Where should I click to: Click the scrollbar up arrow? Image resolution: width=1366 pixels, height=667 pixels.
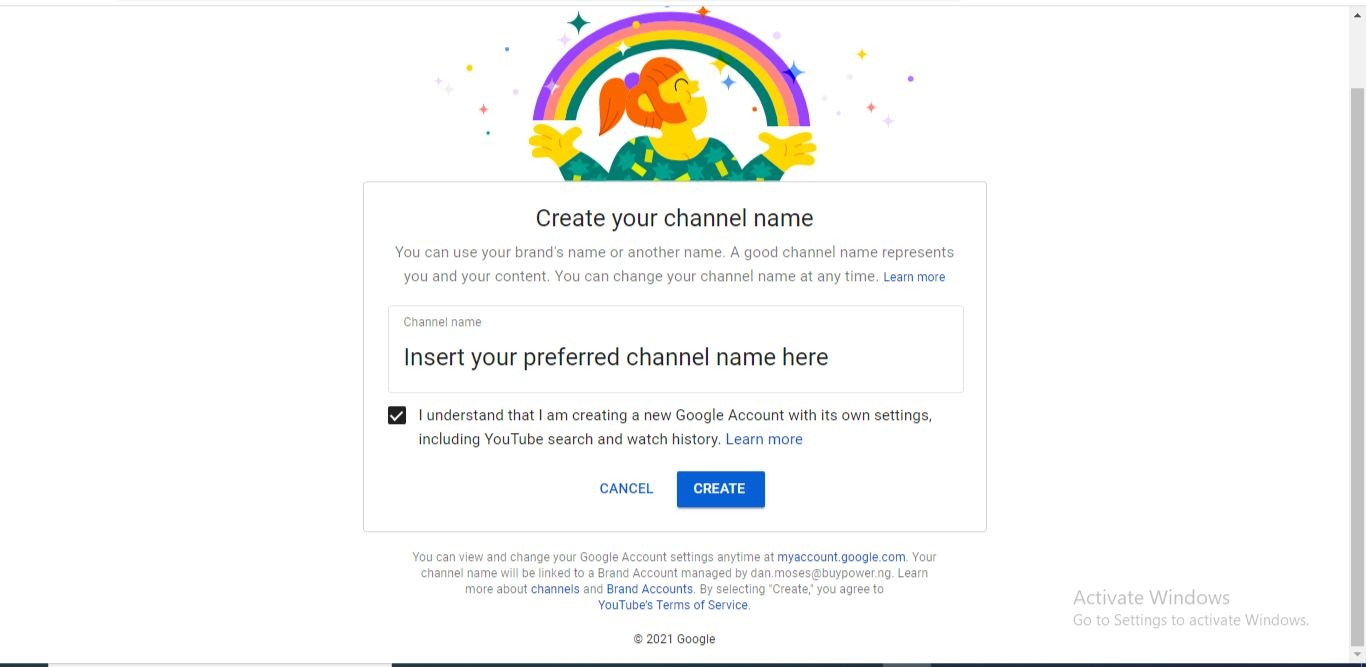[x=1357, y=14]
